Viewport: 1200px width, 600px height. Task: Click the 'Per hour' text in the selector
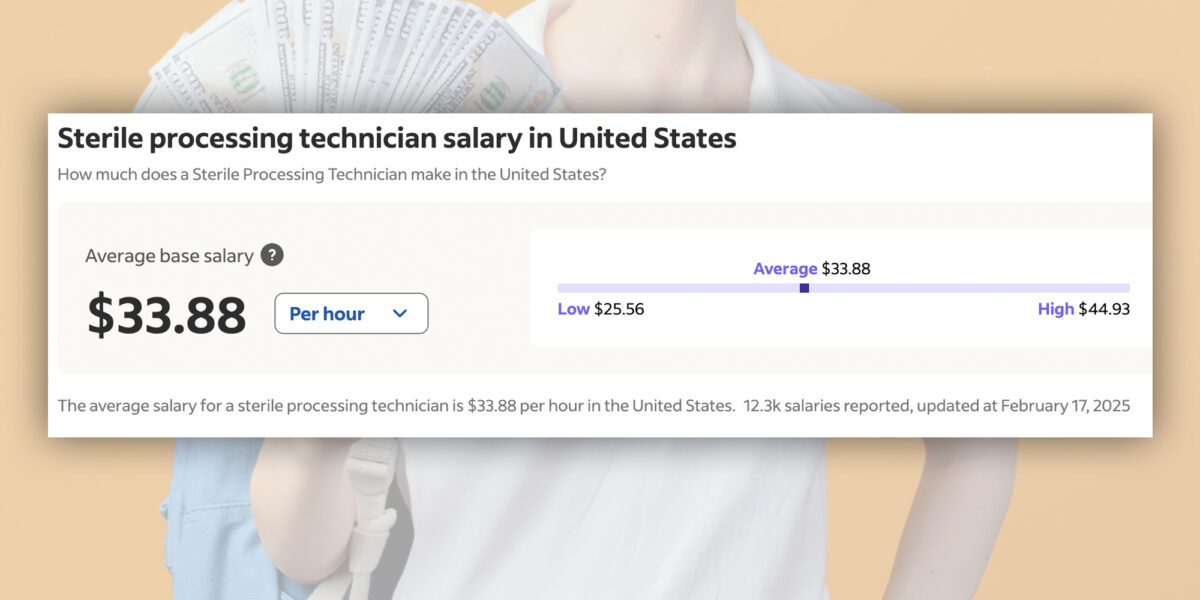point(327,314)
